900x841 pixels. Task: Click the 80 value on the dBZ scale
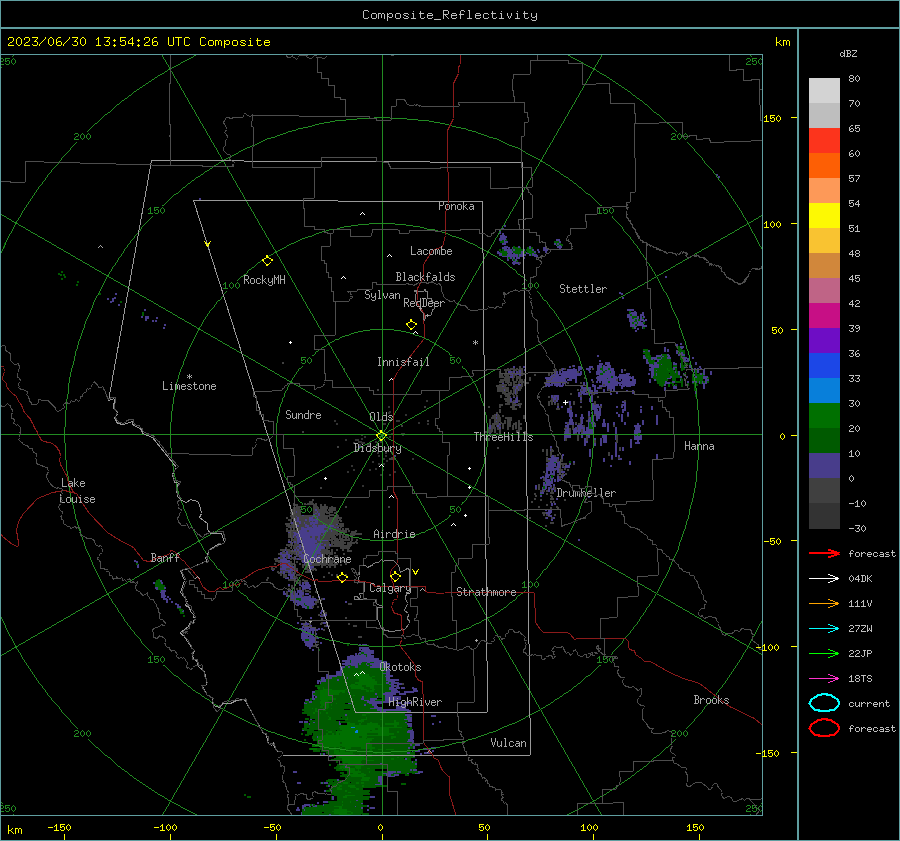(x=854, y=79)
